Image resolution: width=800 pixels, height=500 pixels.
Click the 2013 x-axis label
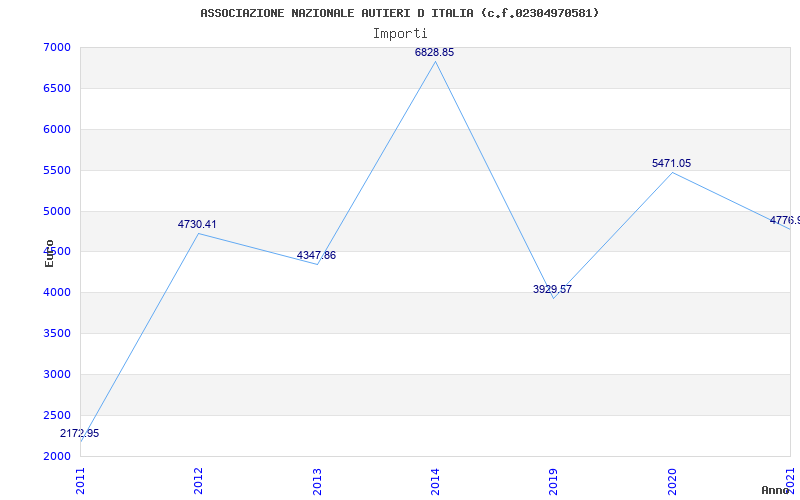[x=317, y=481]
